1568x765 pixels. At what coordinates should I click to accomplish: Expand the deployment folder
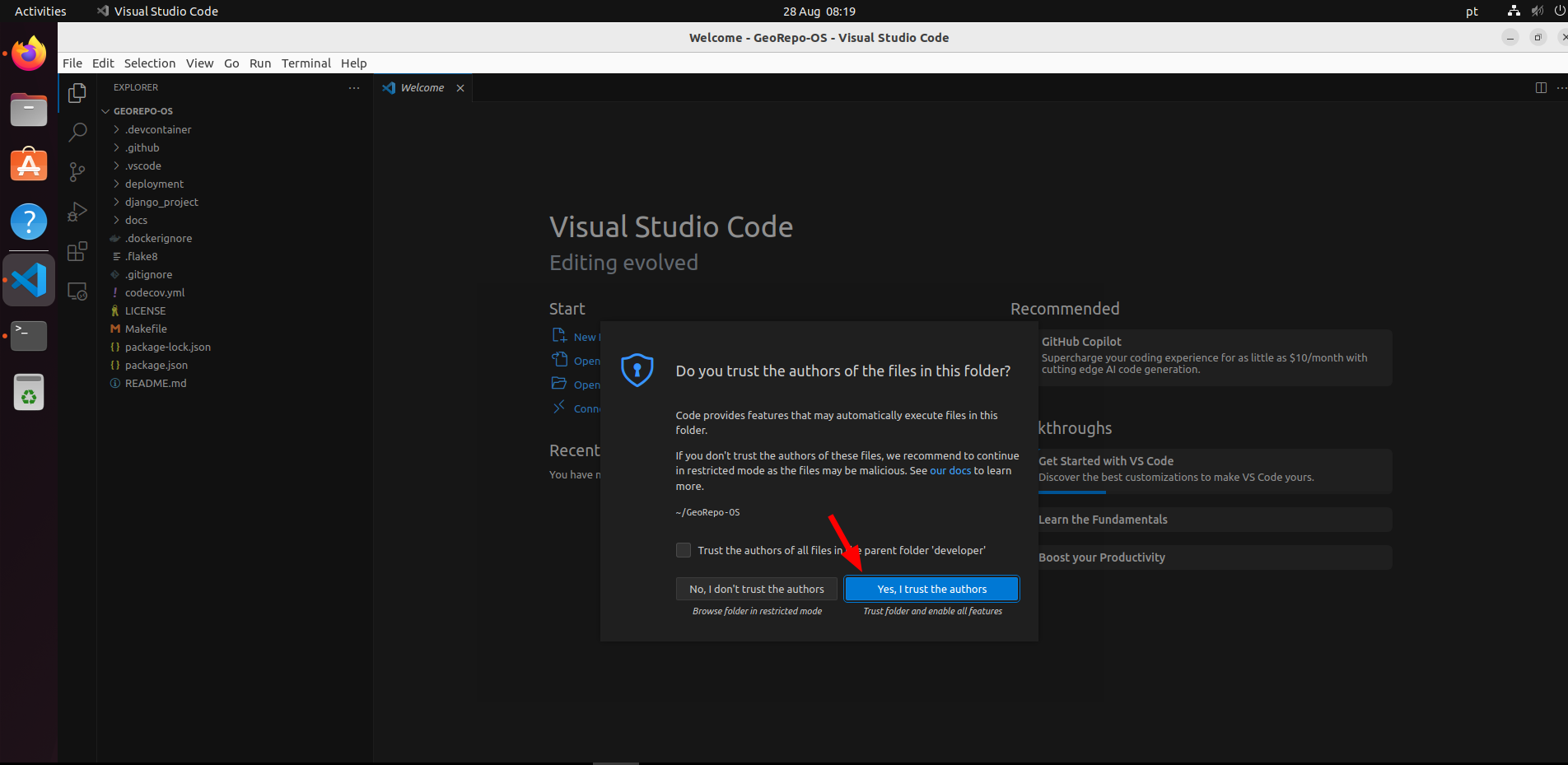pyautogui.click(x=117, y=184)
